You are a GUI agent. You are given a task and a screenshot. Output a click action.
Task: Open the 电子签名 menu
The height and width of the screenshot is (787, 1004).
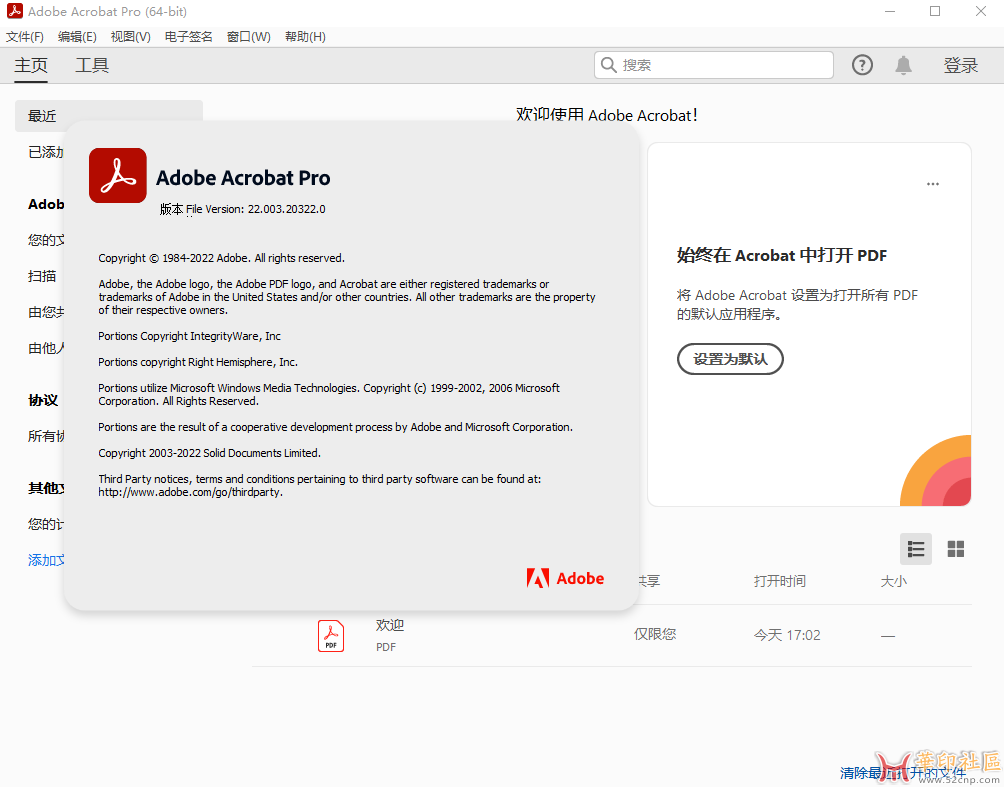188,37
